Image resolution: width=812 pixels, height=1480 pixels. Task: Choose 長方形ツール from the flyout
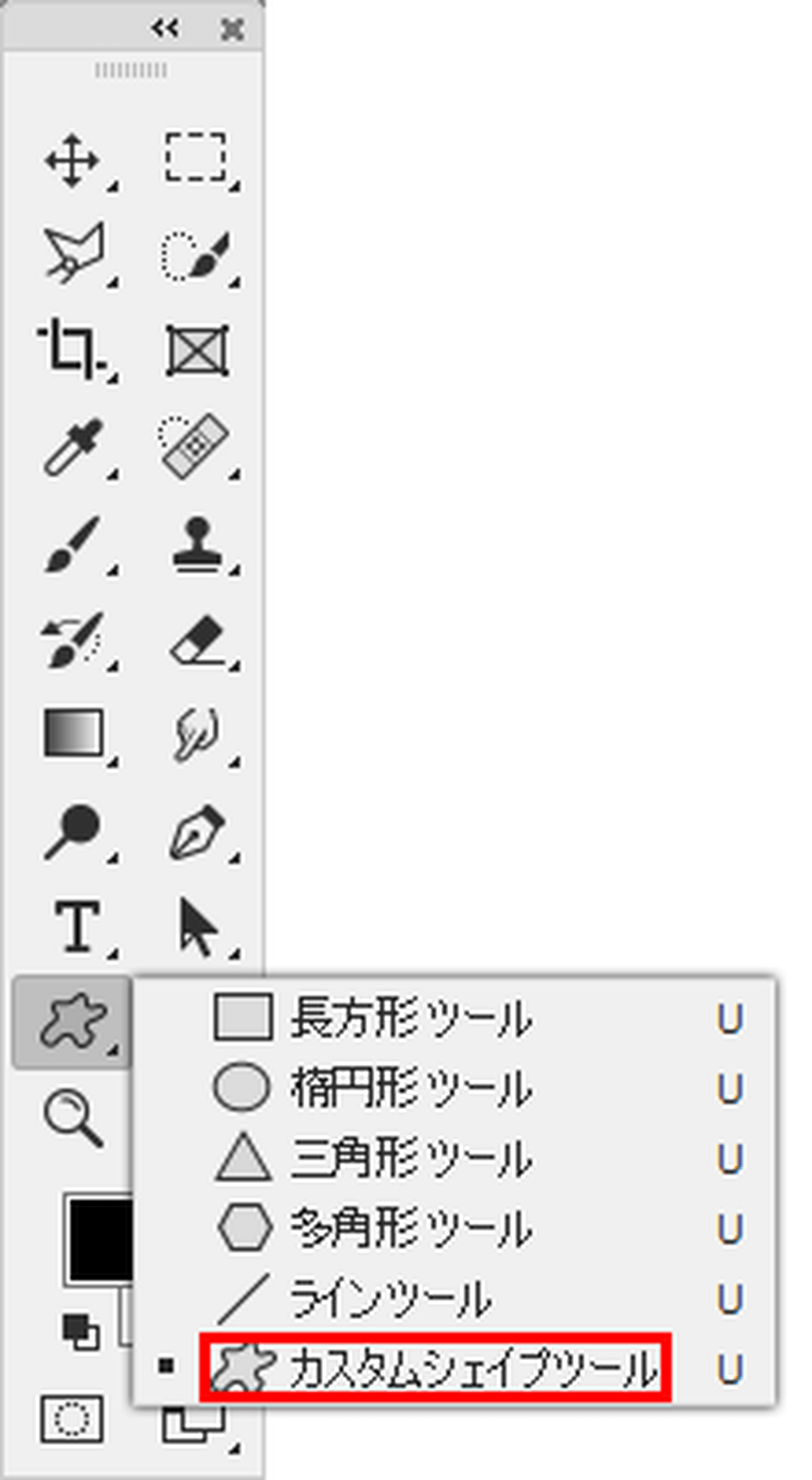(411, 1018)
